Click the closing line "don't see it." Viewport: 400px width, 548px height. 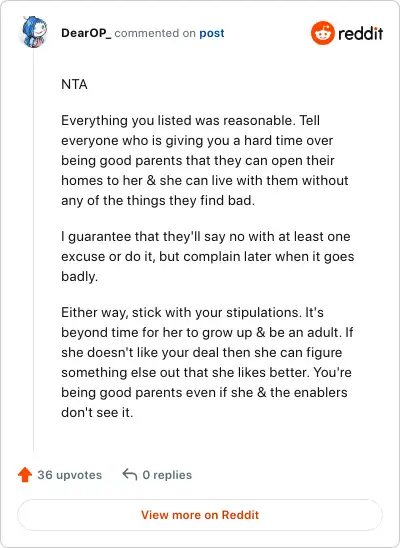[97, 412]
